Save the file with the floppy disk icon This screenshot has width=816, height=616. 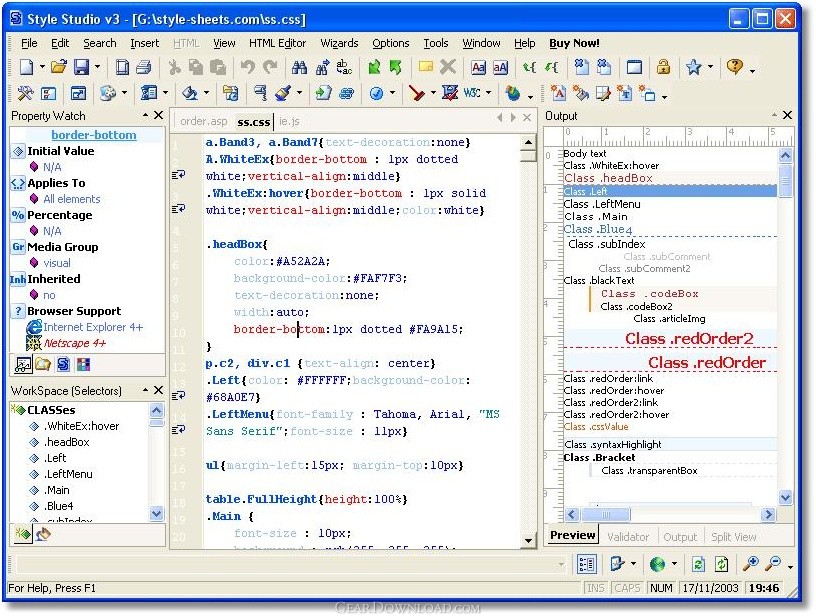(x=82, y=67)
